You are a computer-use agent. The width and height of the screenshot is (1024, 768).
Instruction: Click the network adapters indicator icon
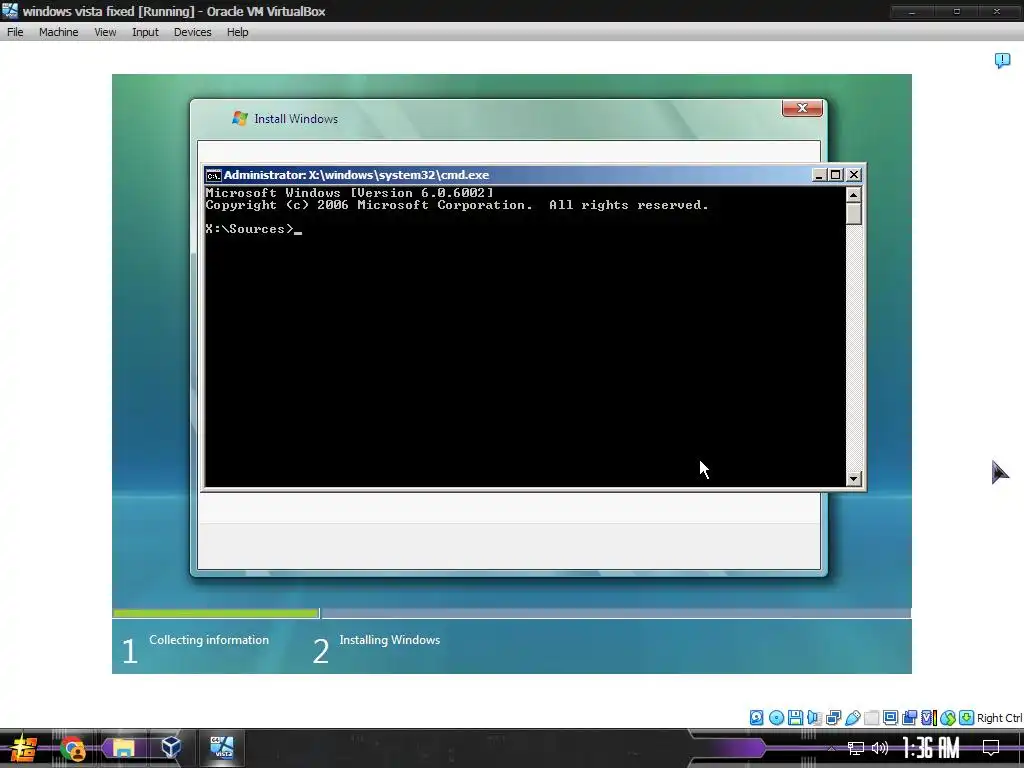[x=833, y=718]
